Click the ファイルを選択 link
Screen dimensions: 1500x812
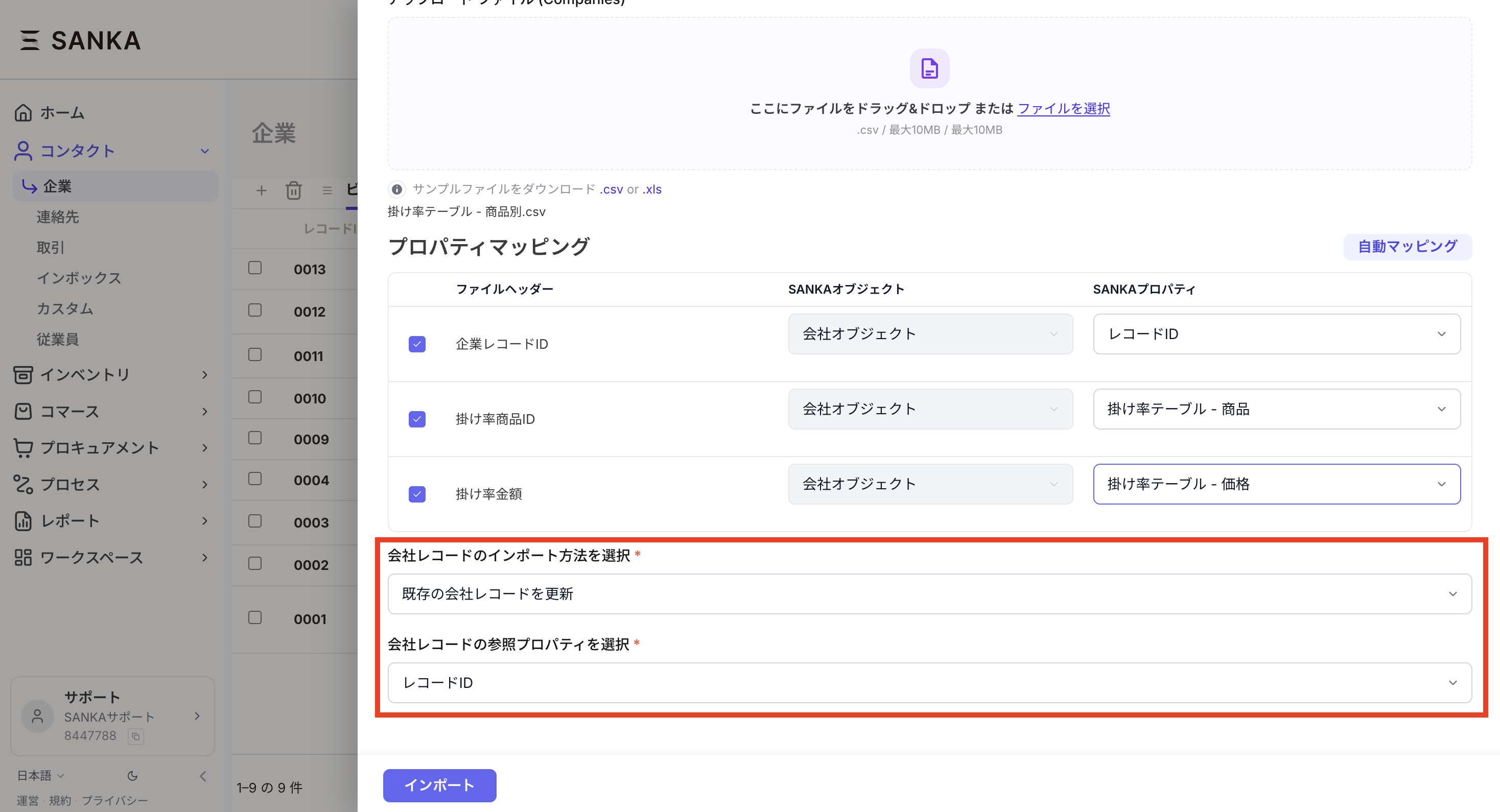pos(1063,109)
